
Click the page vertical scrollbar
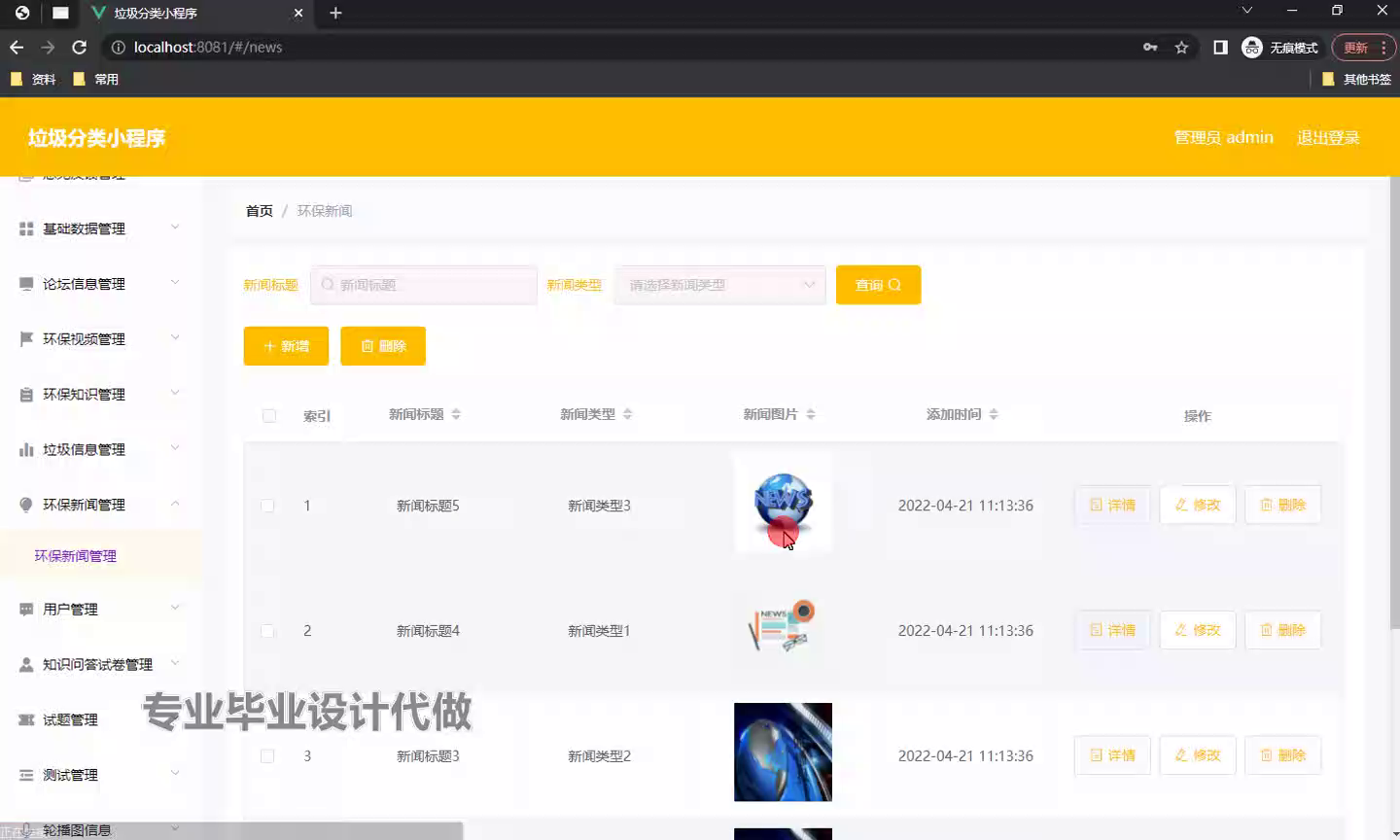1394,402
